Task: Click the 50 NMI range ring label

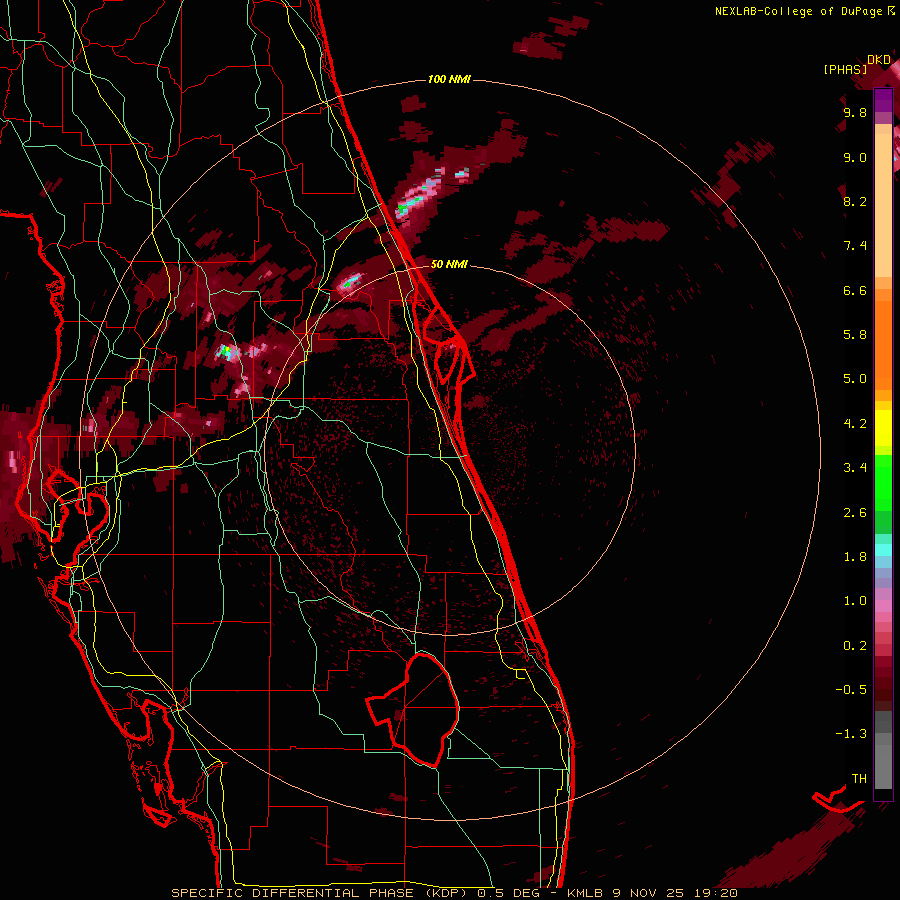Action: click(449, 264)
